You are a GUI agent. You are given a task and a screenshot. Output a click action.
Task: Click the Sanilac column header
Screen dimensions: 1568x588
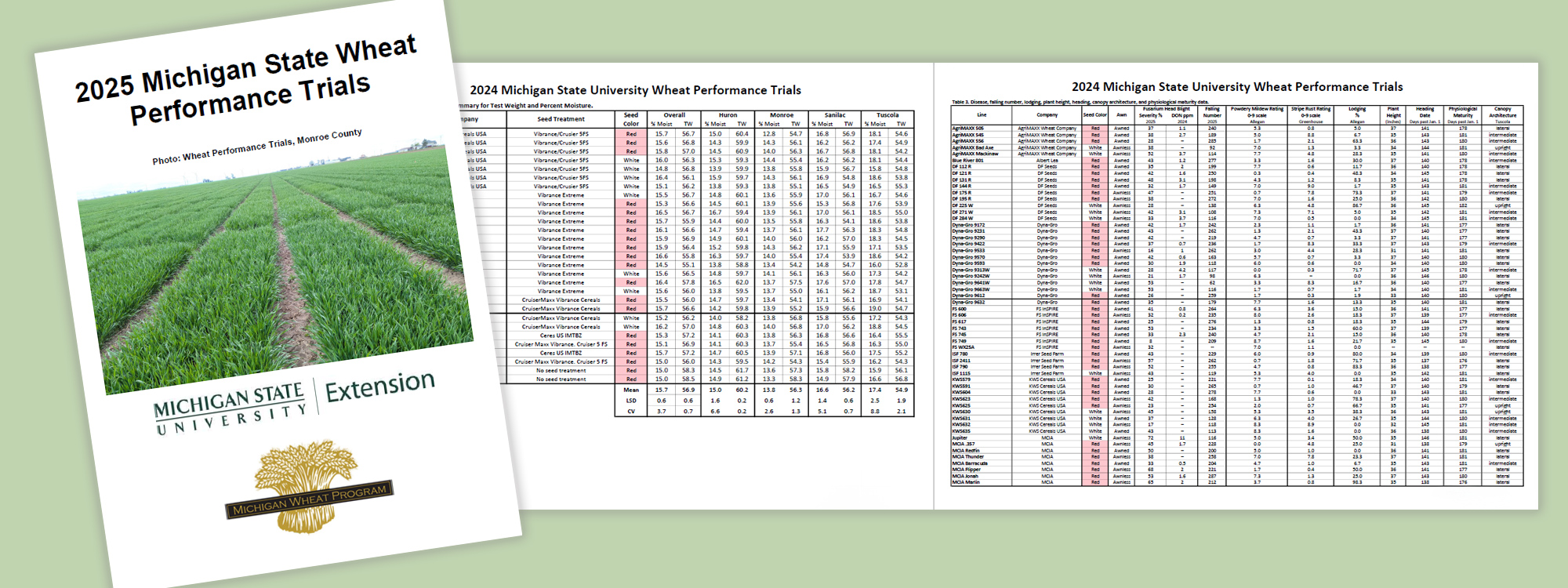click(834, 115)
